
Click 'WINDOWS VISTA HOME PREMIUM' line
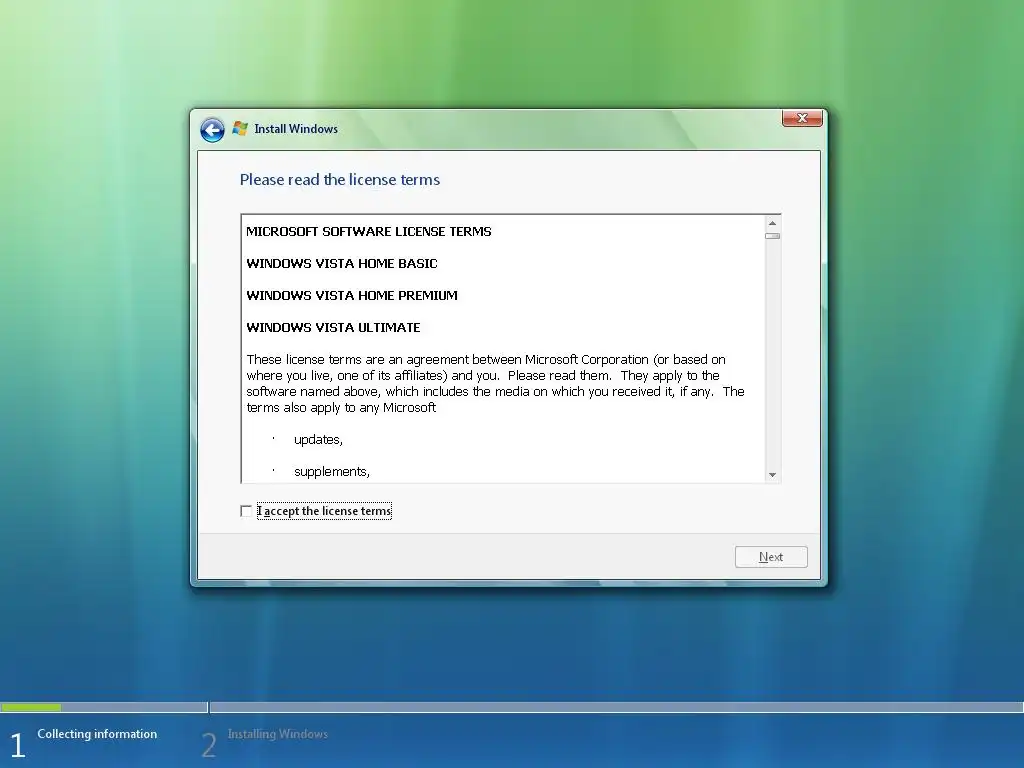(x=352, y=296)
